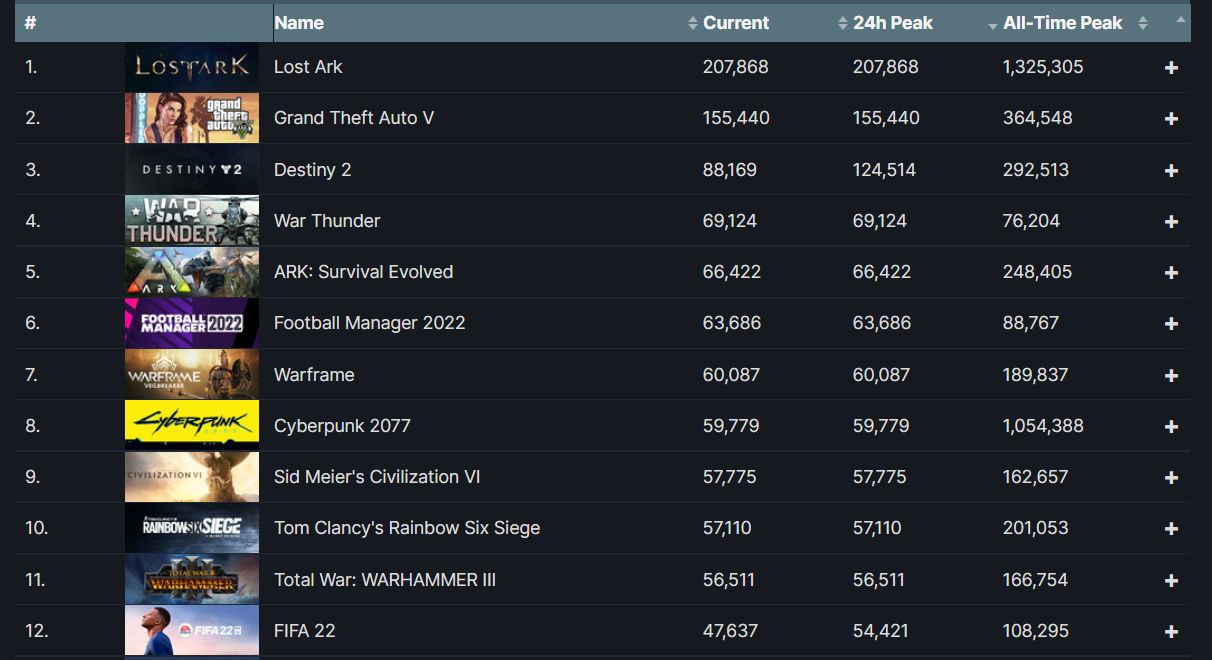Open Total War: WARHAMMER III game thumbnail
The height and width of the screenshot is (660, 1212).
pyautogui.click(x=192, y=579)
